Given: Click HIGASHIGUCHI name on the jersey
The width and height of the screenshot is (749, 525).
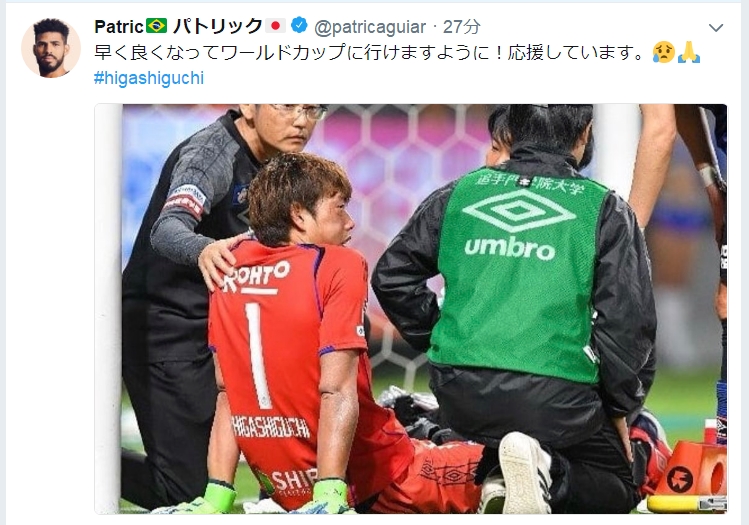Looking at the screenshot, I should click(x=271, y=427).
